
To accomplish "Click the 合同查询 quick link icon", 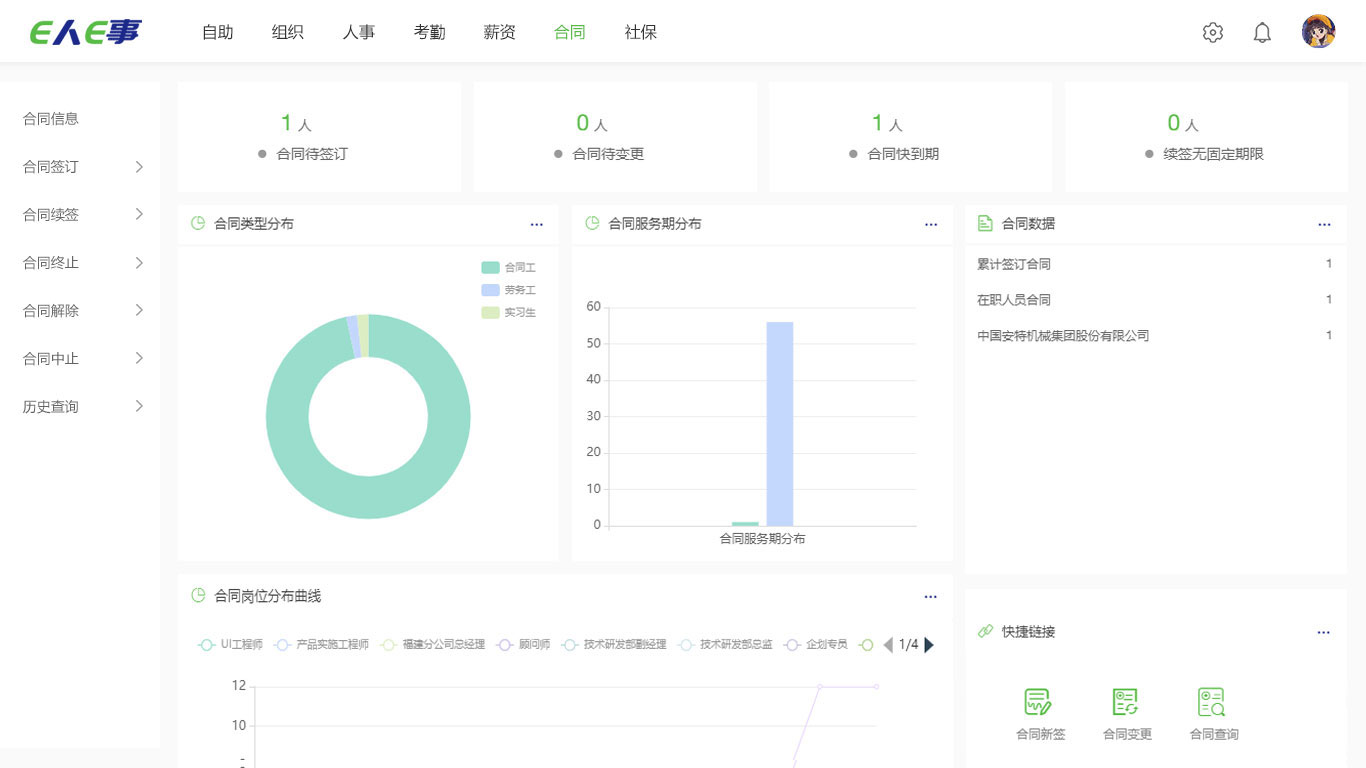I will tap(1212, 702).
